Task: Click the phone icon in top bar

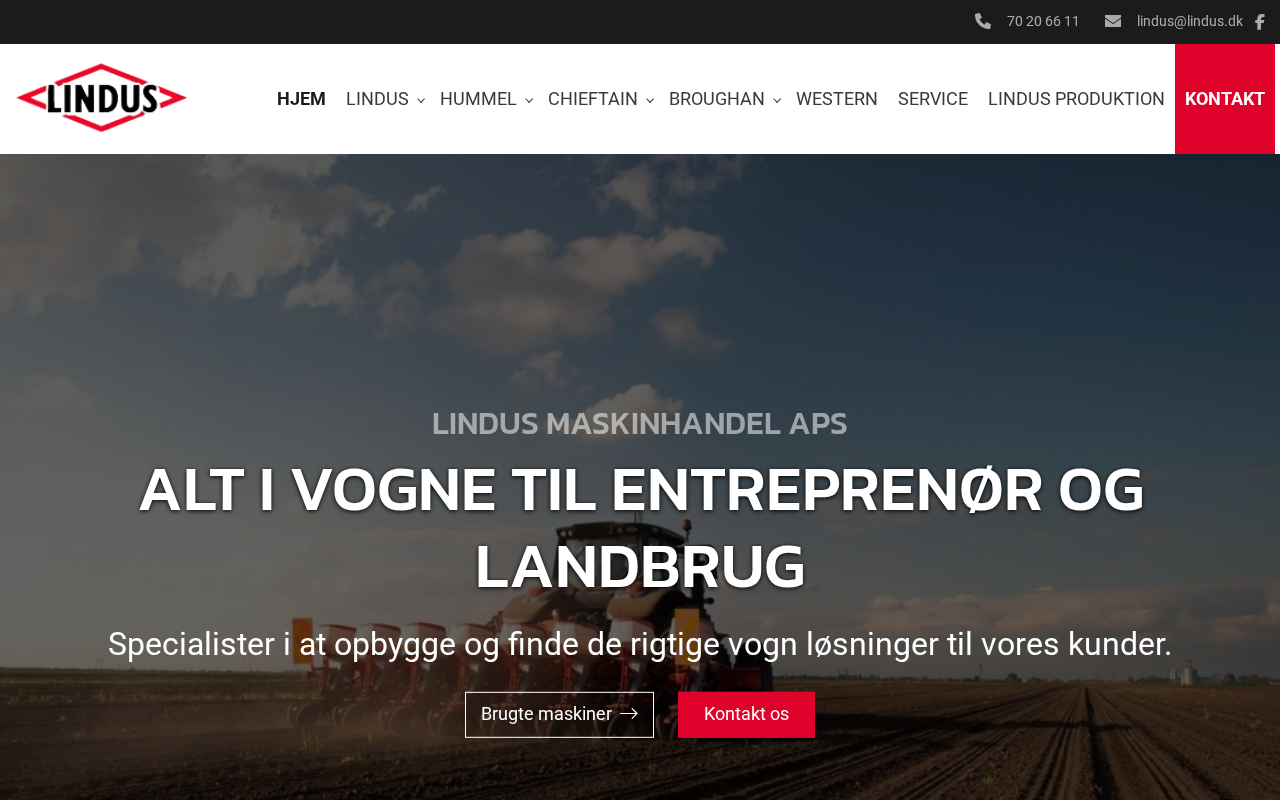Action: click(x=983, y=21)
